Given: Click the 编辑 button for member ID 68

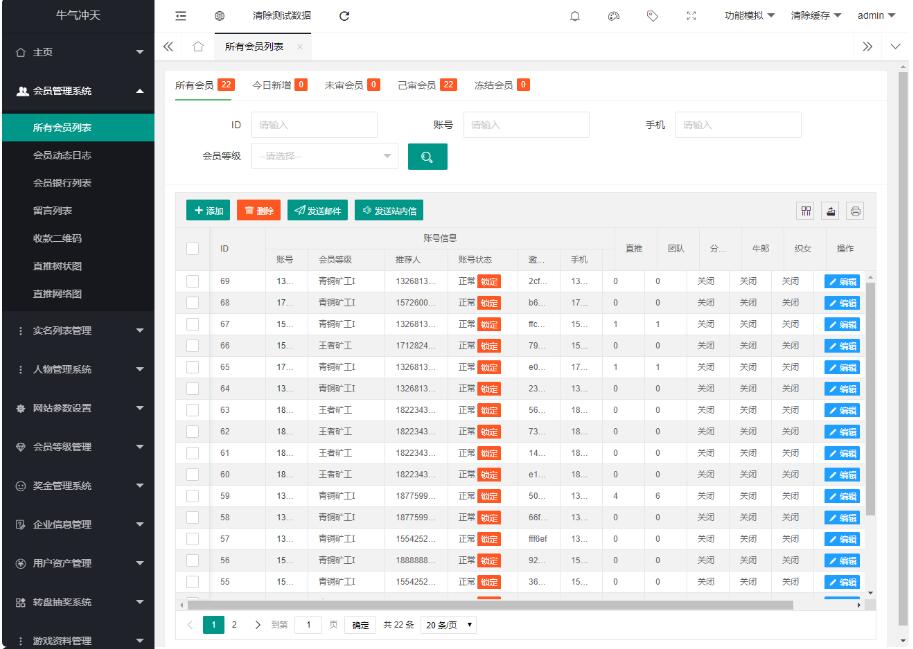Looking at the screenshot, I should point(842,303).
